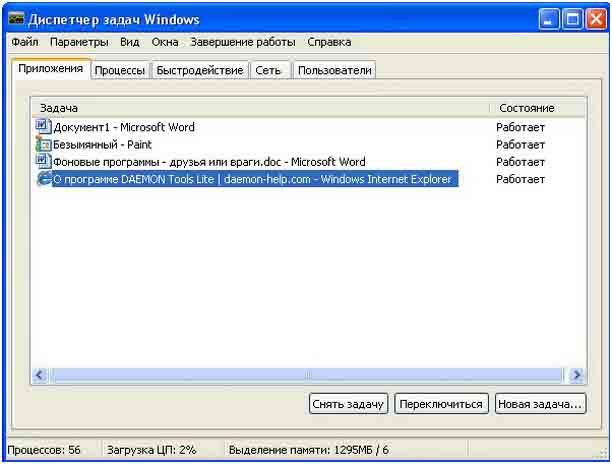This screenshot has height=464, width=612.
Task: Open the Справка menu
Action: pyautogui.click(x=329, y=42)
